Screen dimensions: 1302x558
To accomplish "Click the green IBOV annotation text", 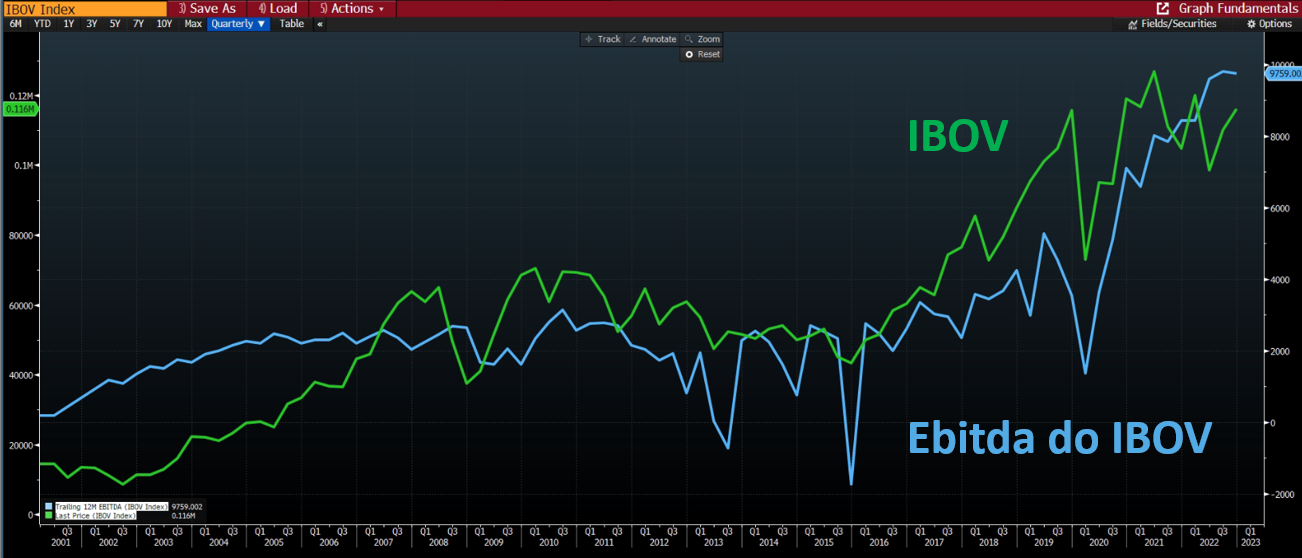I will (x=957, y=137).
